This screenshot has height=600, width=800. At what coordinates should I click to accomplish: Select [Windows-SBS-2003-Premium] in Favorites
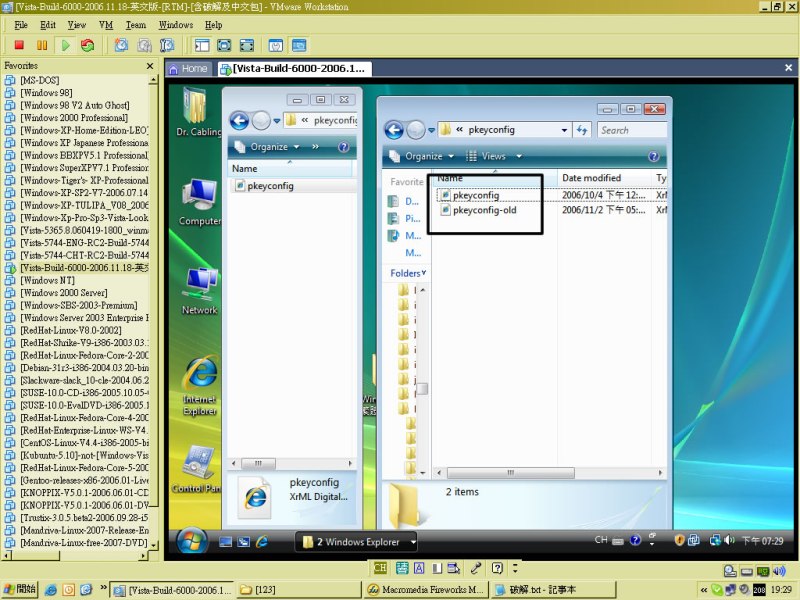(x=79, y=306)
